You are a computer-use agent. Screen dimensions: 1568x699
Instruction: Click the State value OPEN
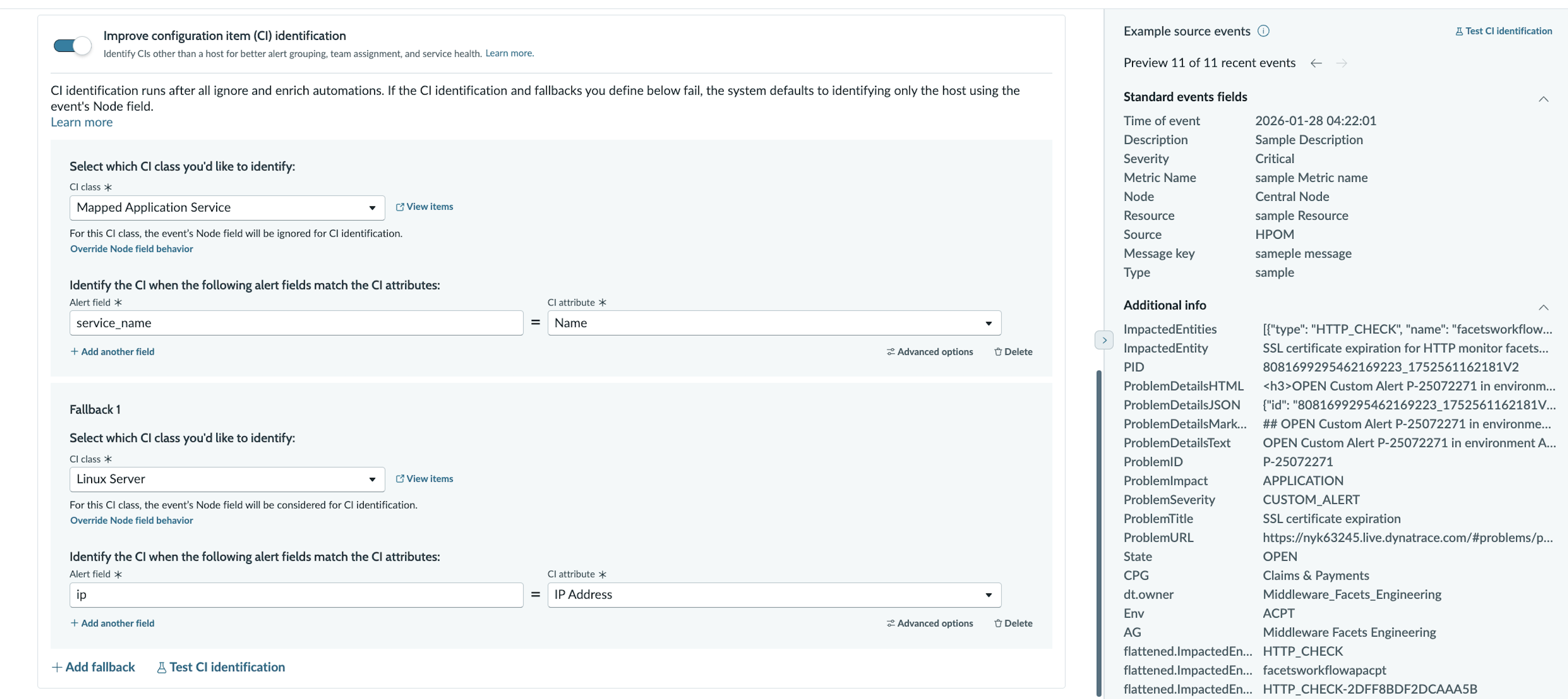[x=1280, y=557]
